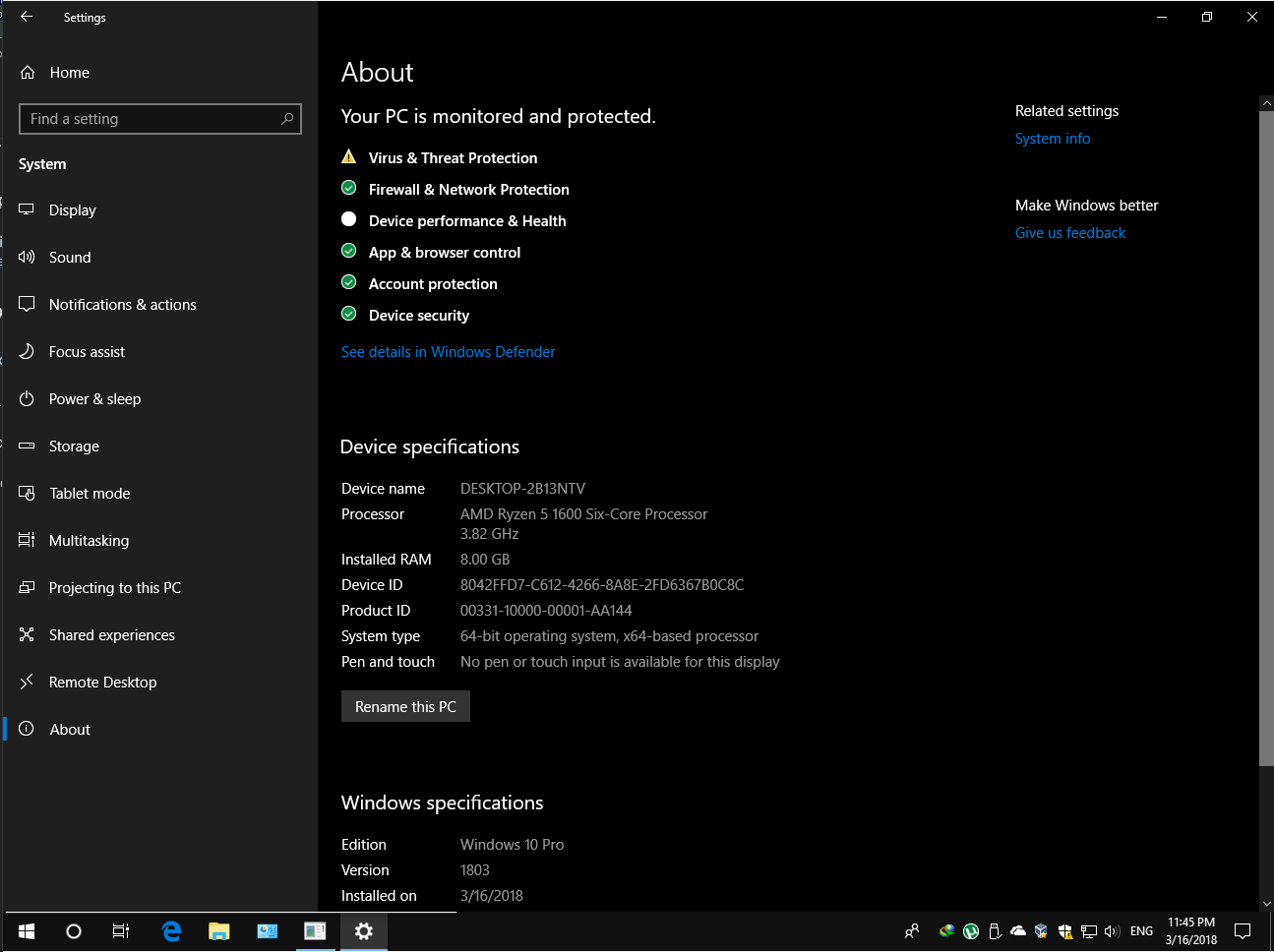Open the clock showing 11:45 PM
Image resolution: width=1274 pixels, height=952 pixels.
point(1191,931)
